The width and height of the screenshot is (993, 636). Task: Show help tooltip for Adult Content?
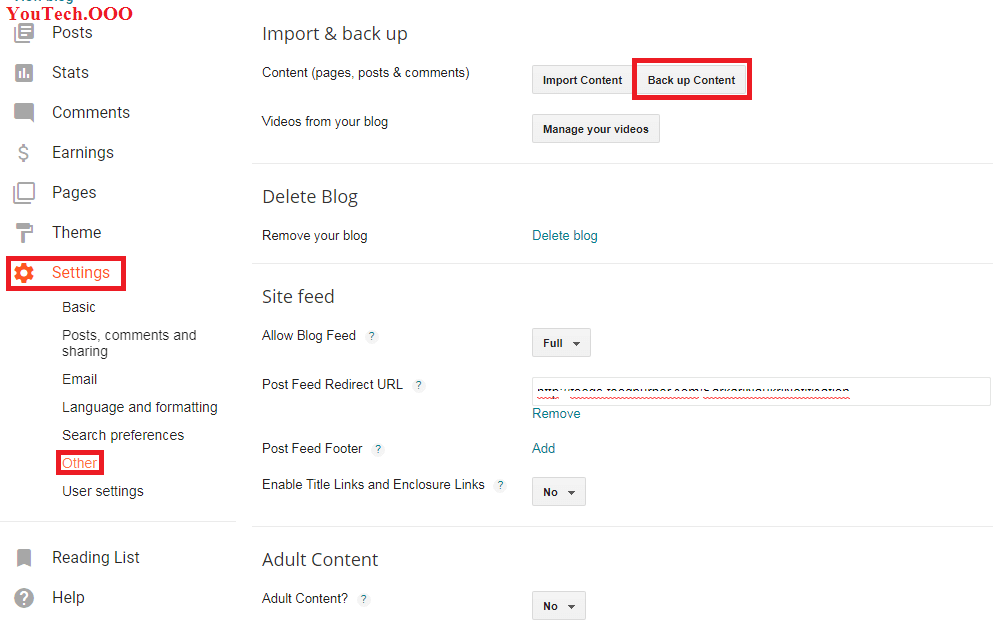pyautogui.click(x=364, y=599)
